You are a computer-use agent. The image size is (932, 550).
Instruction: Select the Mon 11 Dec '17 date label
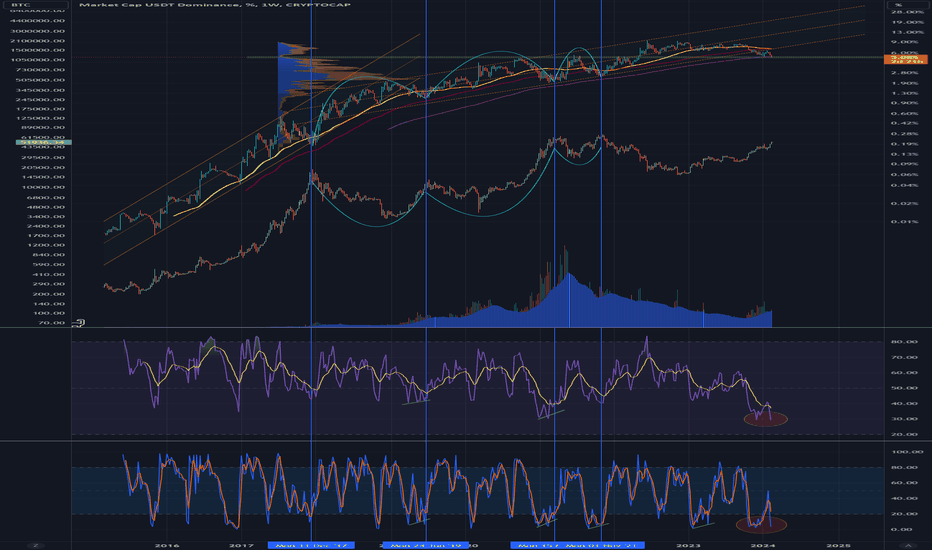[311, 545]
